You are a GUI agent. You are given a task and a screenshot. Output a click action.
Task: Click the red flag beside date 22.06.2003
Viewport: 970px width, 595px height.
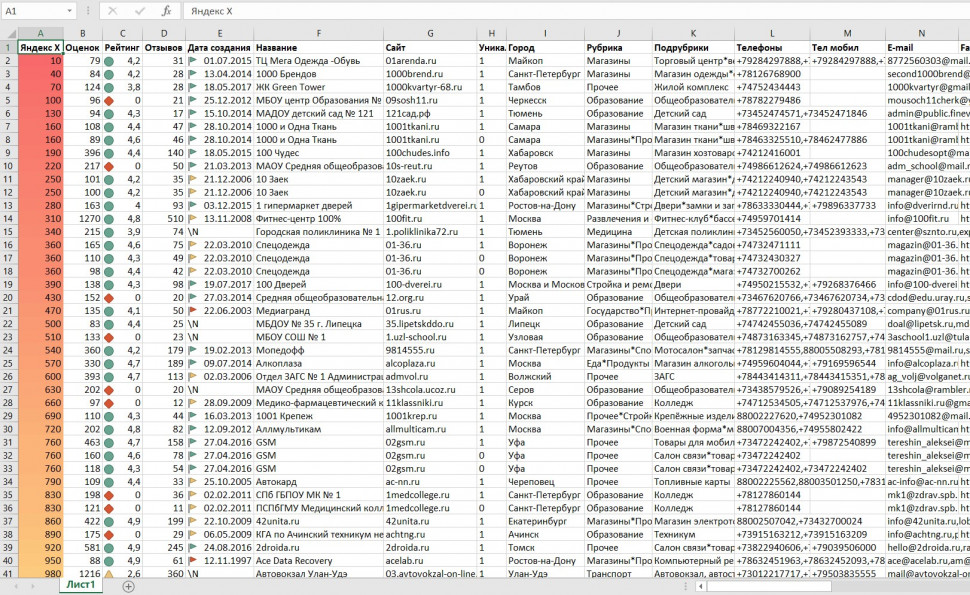192,311
